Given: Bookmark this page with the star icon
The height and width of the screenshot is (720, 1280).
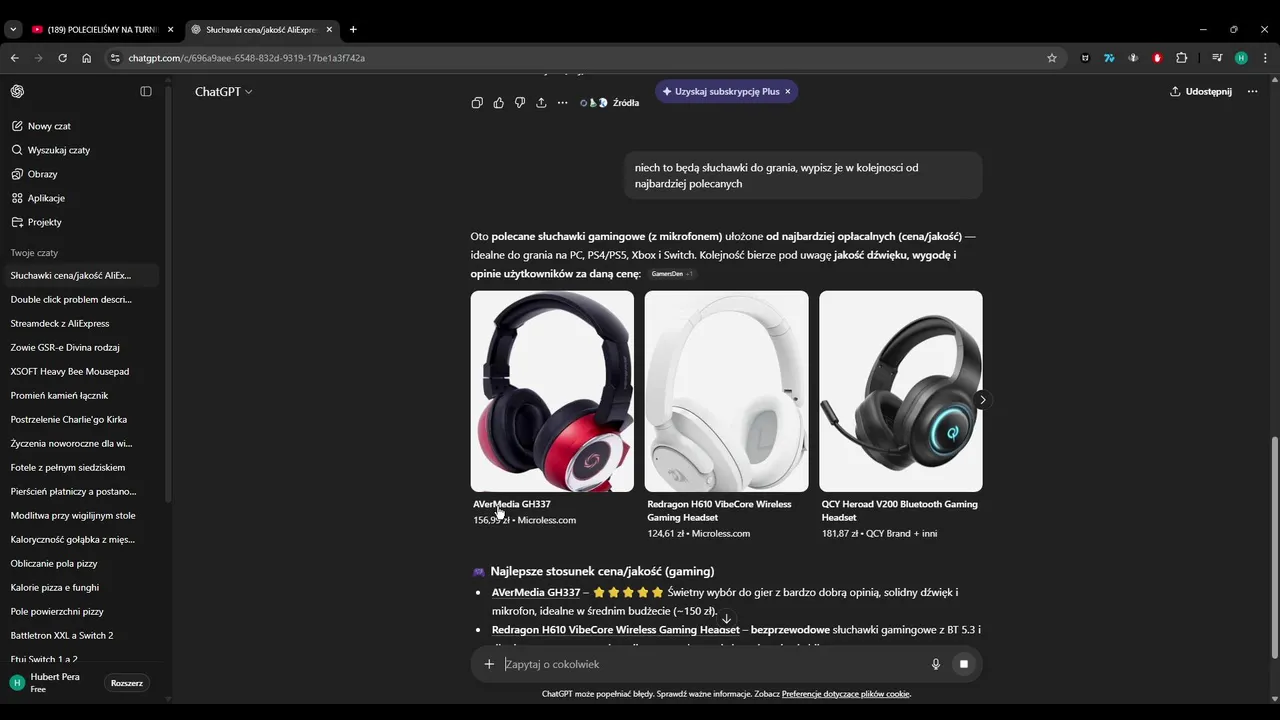Looking at the screenshot, I should click(1052, 58).
